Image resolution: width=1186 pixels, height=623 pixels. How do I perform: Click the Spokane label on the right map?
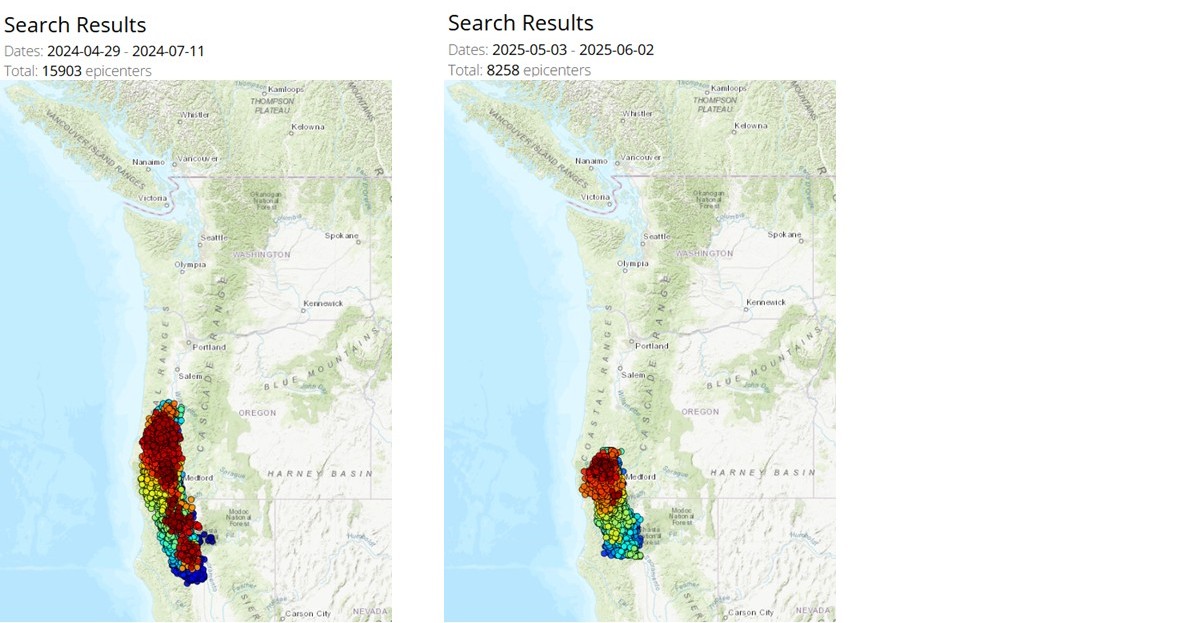coord(784,234)
